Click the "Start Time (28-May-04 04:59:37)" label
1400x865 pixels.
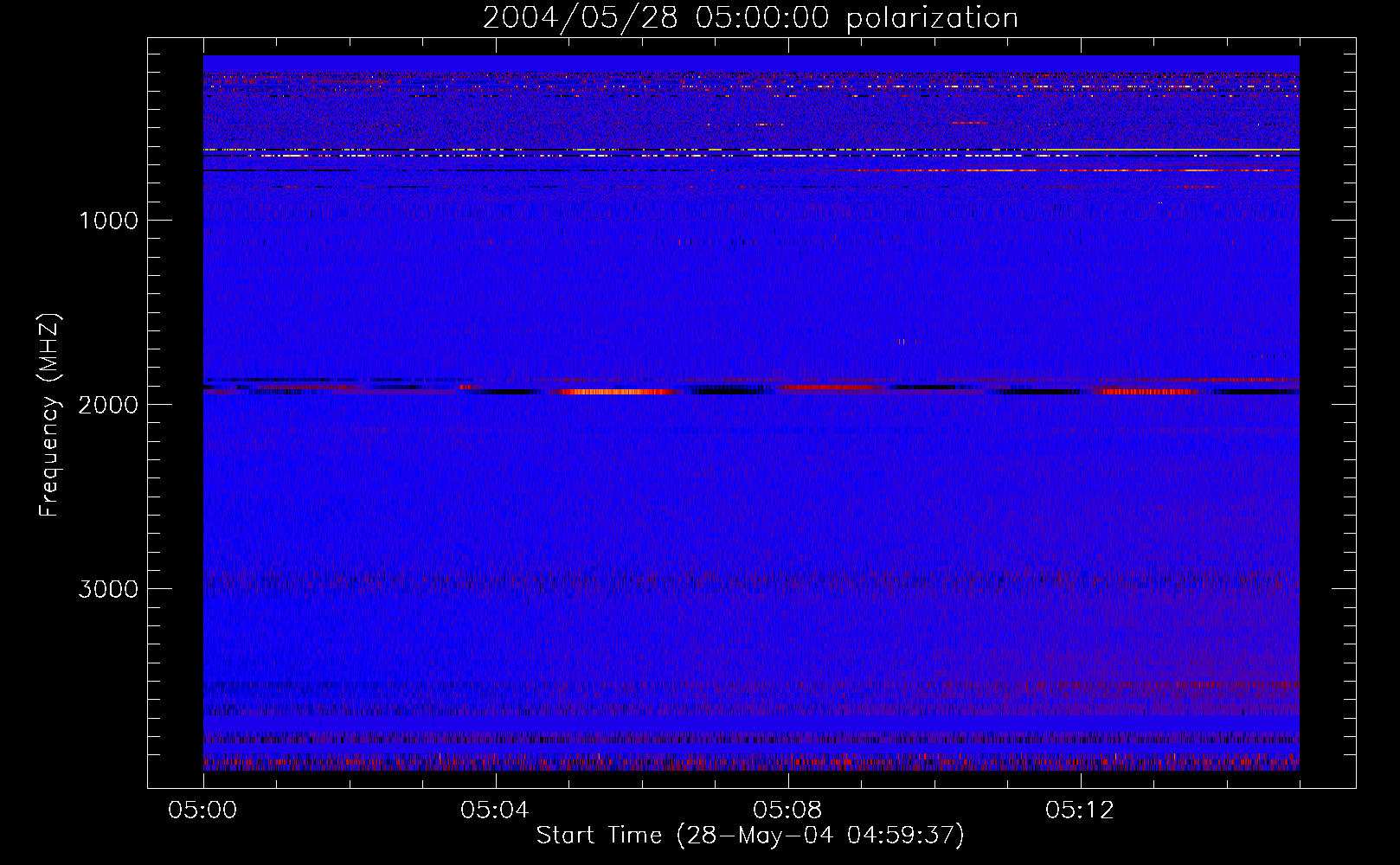[750, 836]
